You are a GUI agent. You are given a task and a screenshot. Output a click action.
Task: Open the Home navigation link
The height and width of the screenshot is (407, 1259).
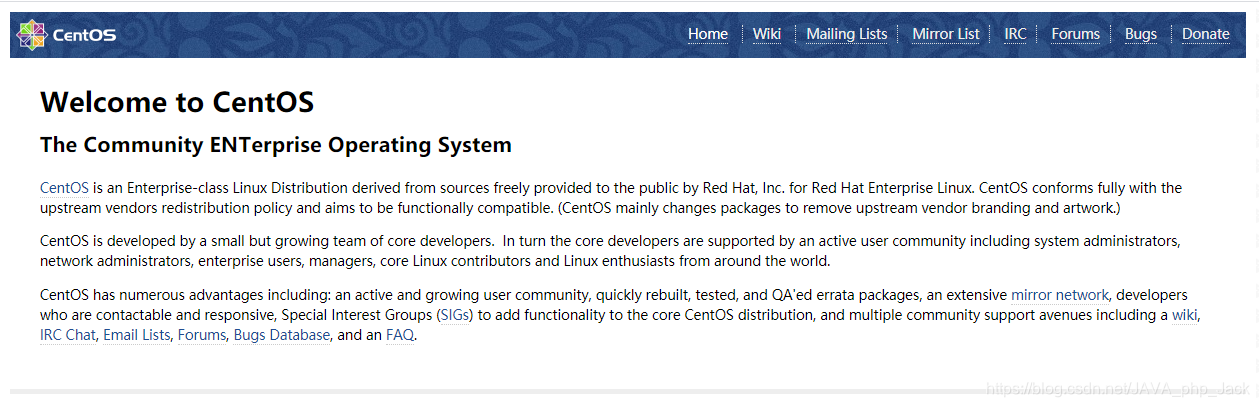point(708,34)
